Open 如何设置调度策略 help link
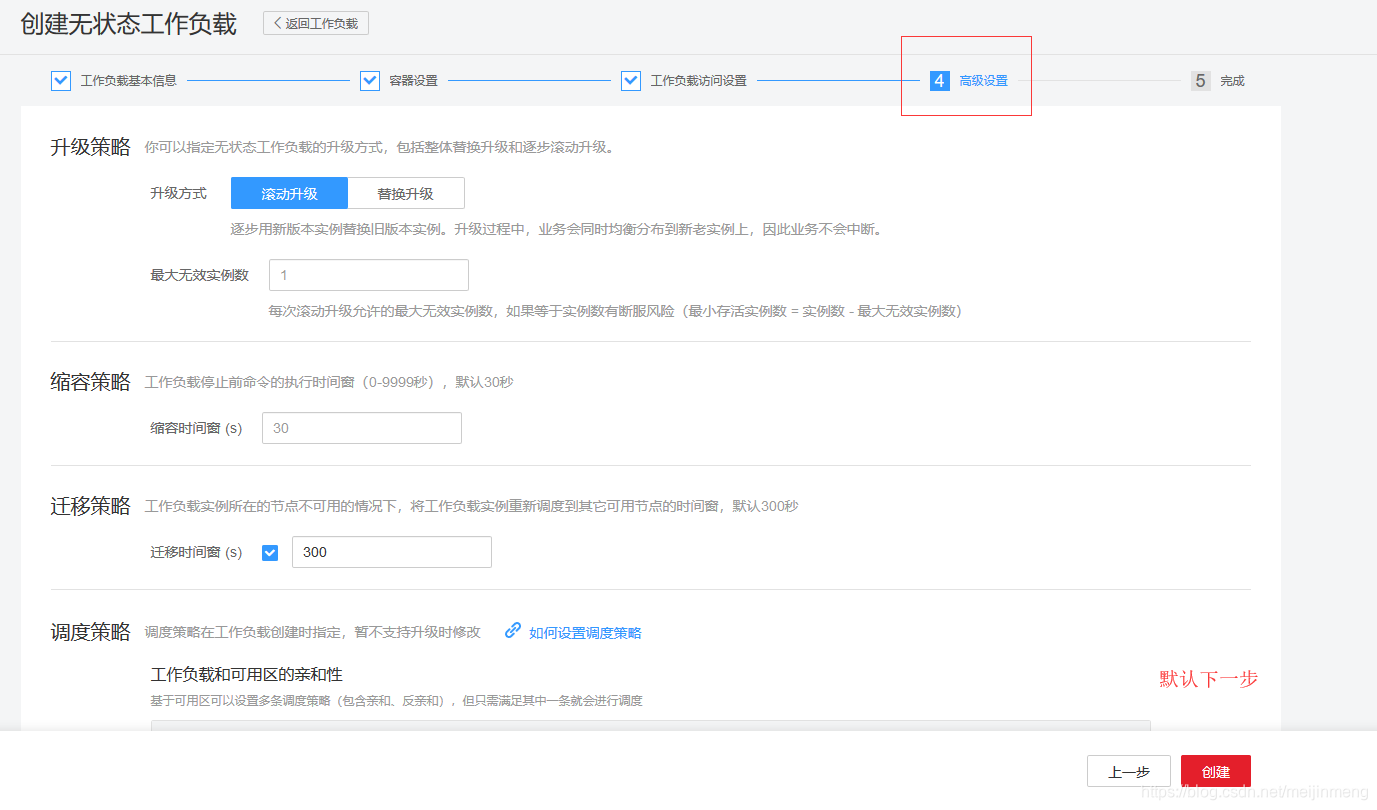The height and width of the screenshot is (810, 1377). click(x=585, y=633)
